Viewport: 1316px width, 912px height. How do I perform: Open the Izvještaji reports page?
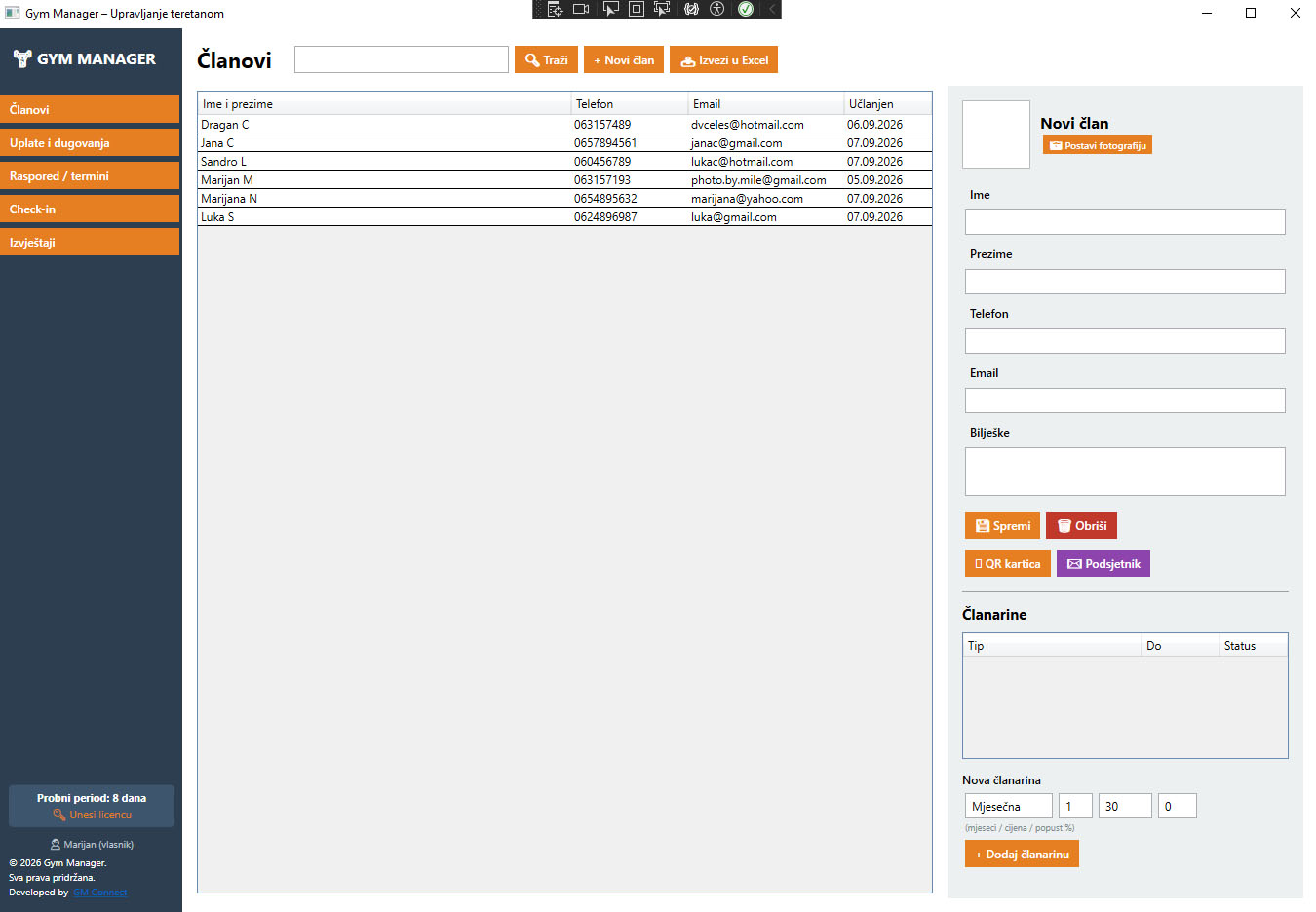90,242
